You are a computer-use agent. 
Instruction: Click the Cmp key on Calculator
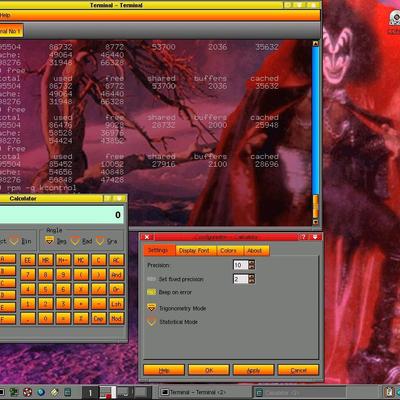99,319
